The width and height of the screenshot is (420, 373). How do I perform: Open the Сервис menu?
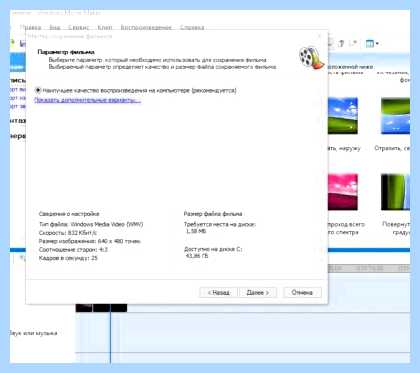click(x=79, y=27)
